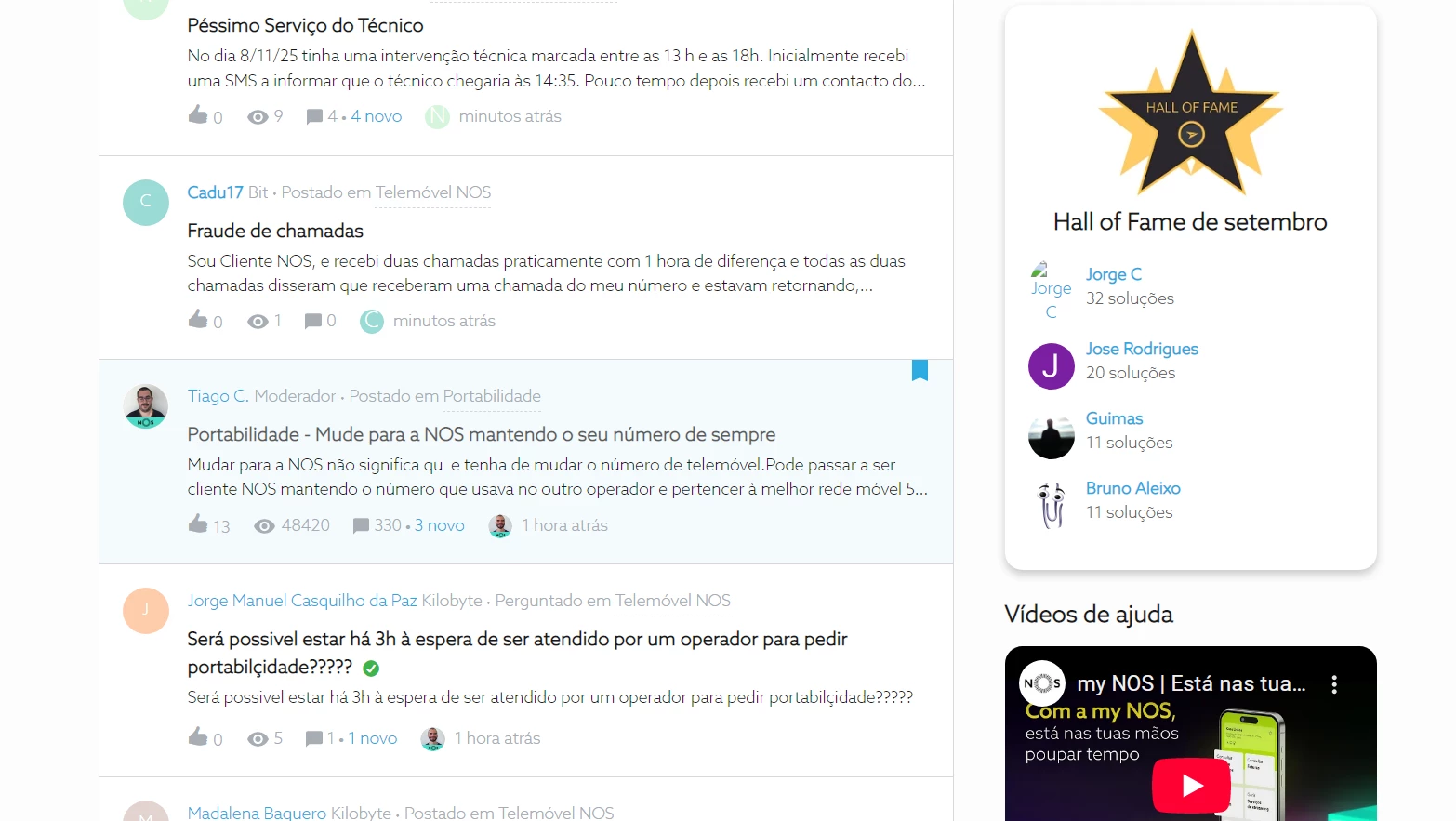The image size is (1456, 821).
Task: Go to Telemóvel NOS category on Cadu17 post
Action: click(x=433, y=192)
